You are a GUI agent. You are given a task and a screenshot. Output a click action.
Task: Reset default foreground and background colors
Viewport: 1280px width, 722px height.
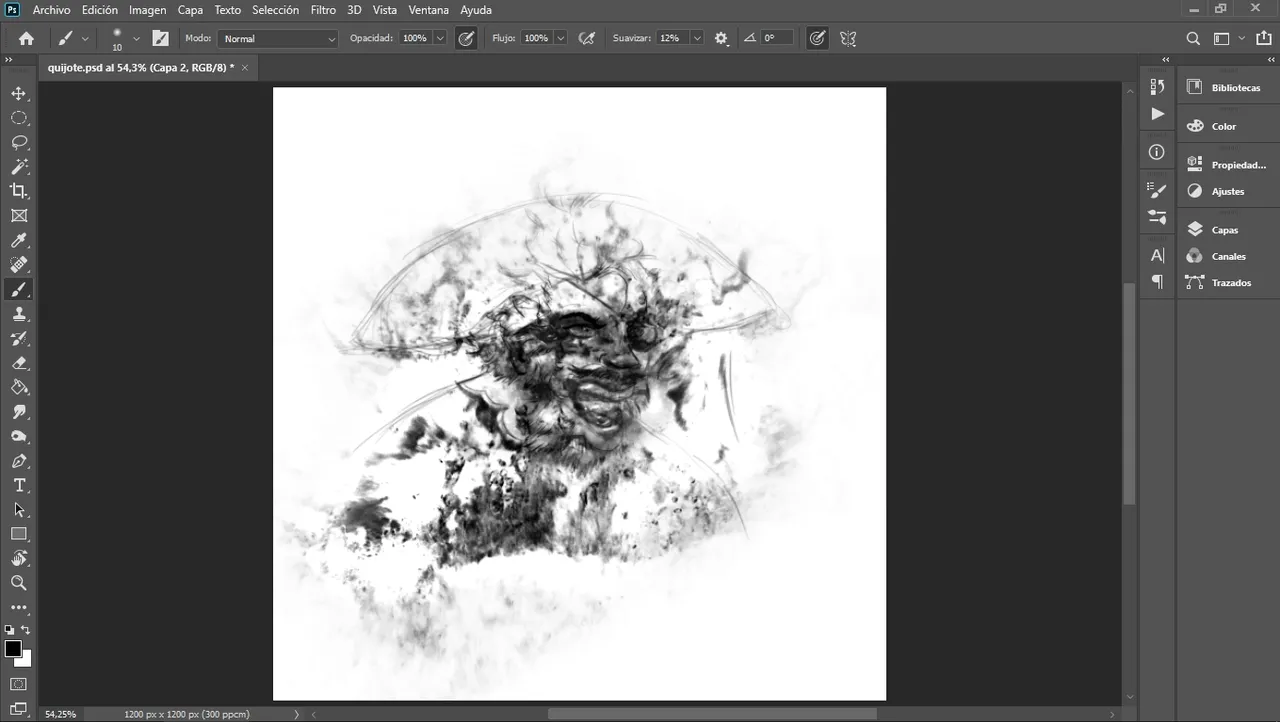pyautogui.click(x=10, y=630)
